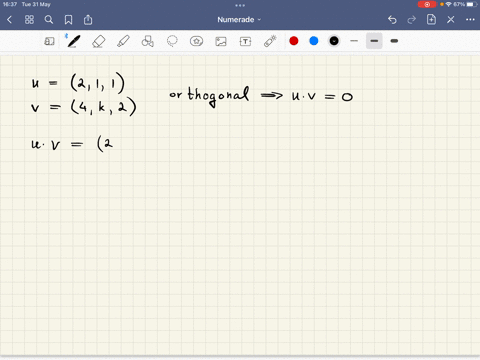480x360 pixels.
Task: Select the Highlighter tool
Action: click(123, 41)
